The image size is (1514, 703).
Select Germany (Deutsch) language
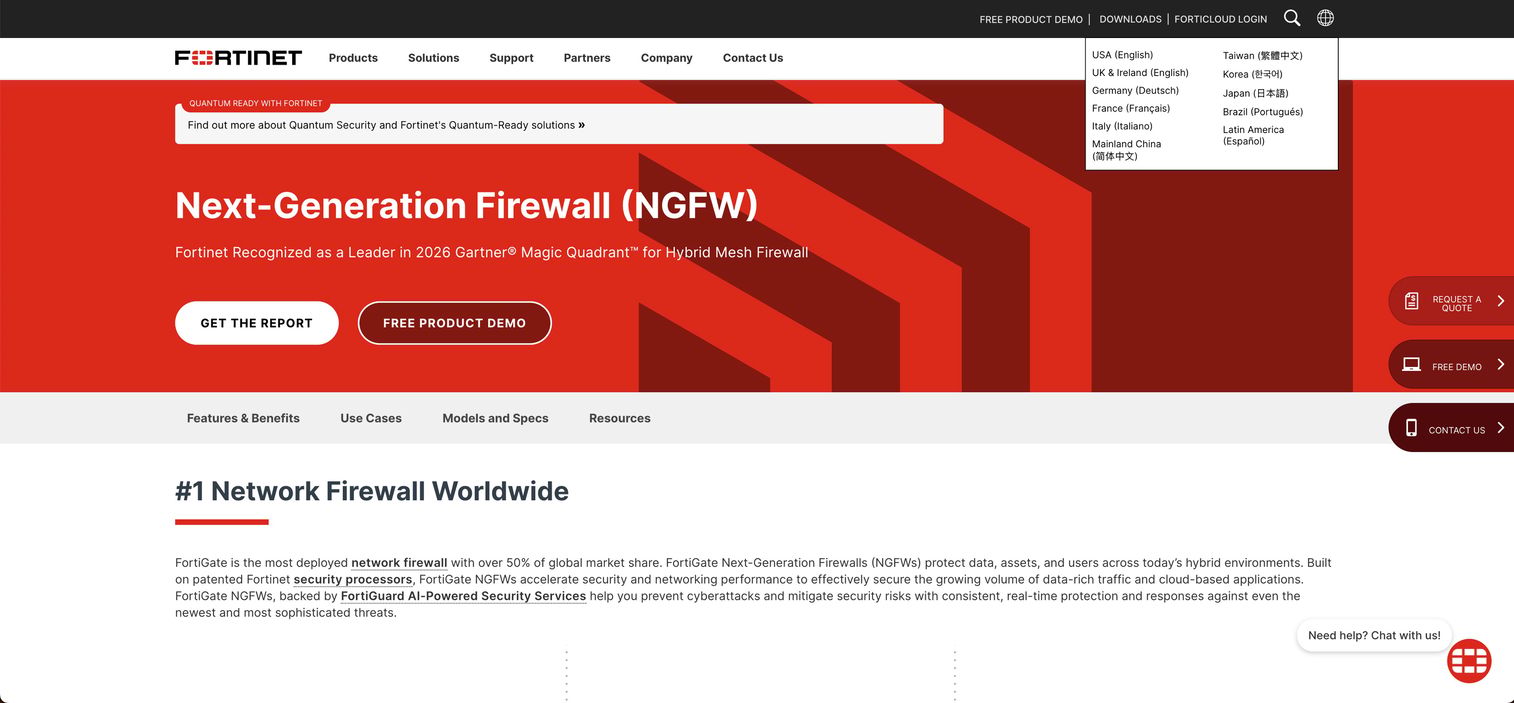(1135, 91)
